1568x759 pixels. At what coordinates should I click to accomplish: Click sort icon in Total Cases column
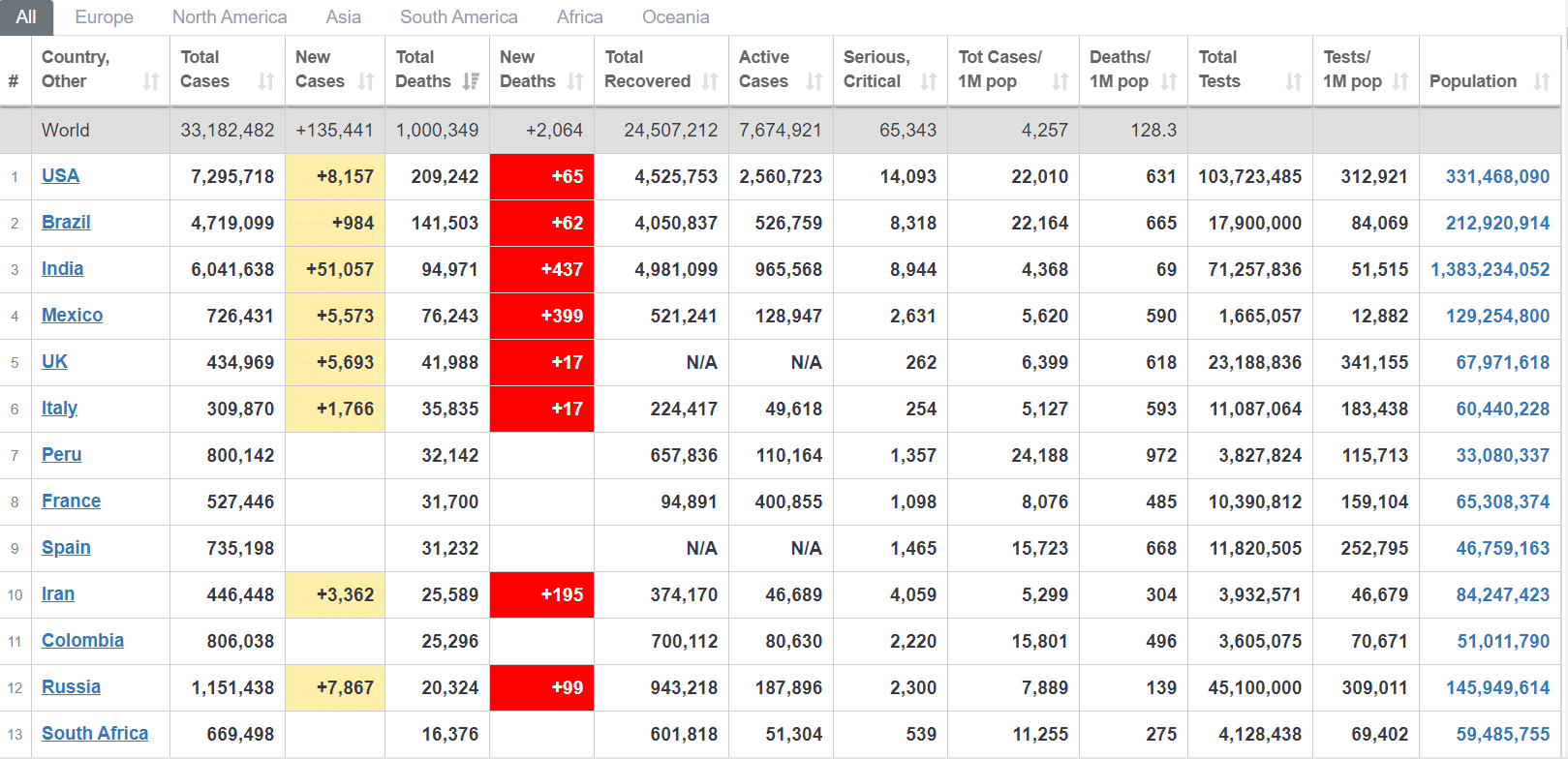(x=266, y=82)
